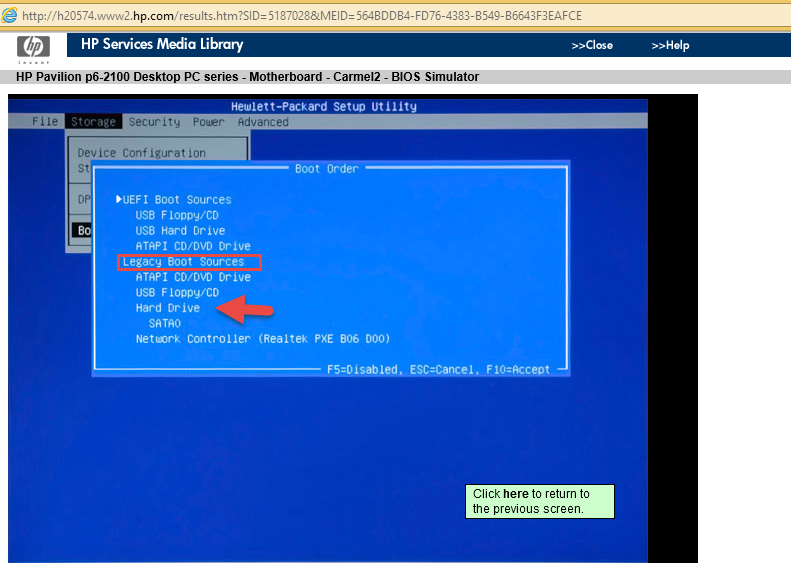Select Legacy Boot Sources entry
The width and height of the screenshot is (791, 588).
pyautogui.click(x=184, y=262)
